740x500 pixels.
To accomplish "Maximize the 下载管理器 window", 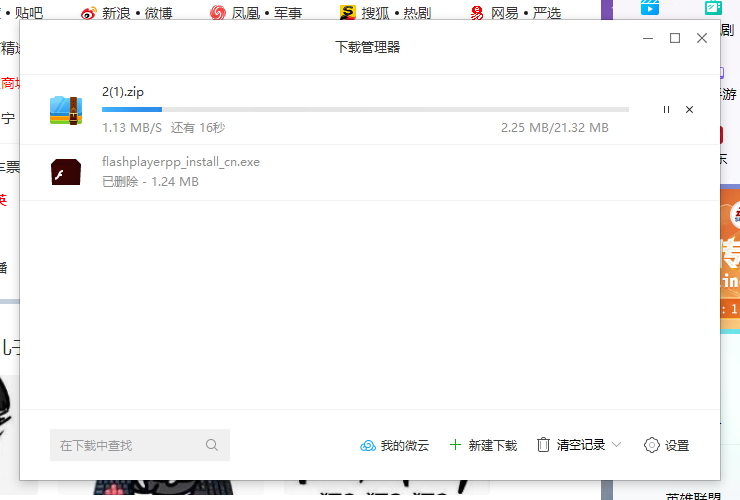I will (675, 38).
